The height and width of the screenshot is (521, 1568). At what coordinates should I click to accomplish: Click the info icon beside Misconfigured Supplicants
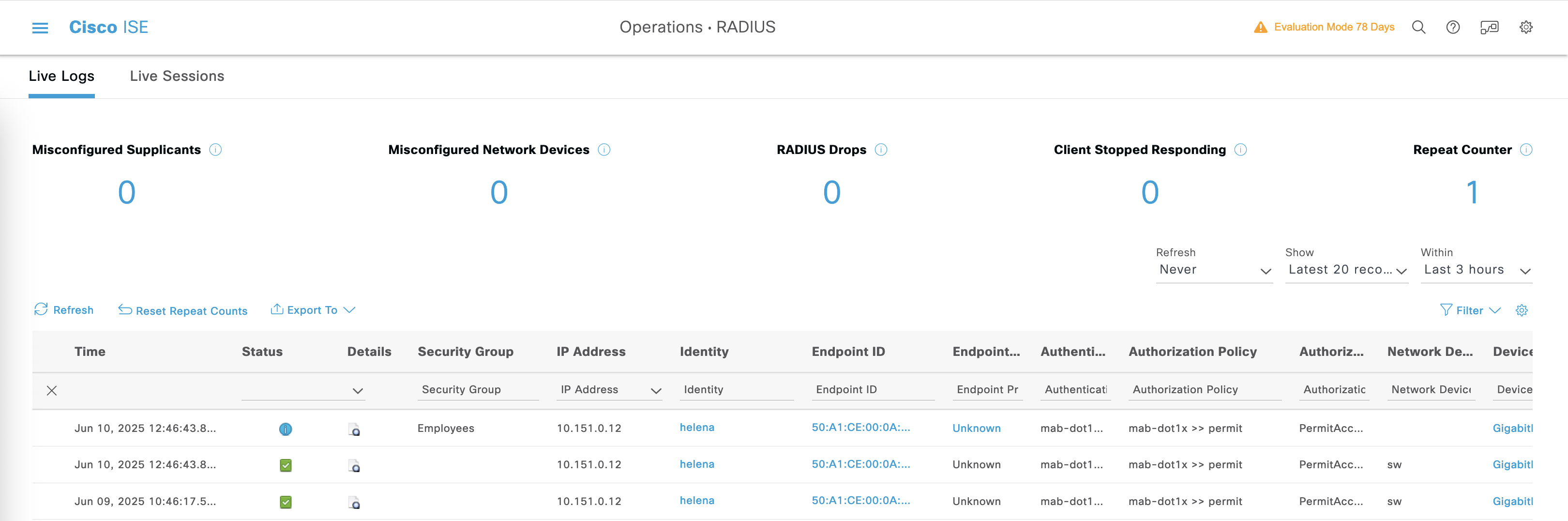pyautogui.click(x=215, y=150)
